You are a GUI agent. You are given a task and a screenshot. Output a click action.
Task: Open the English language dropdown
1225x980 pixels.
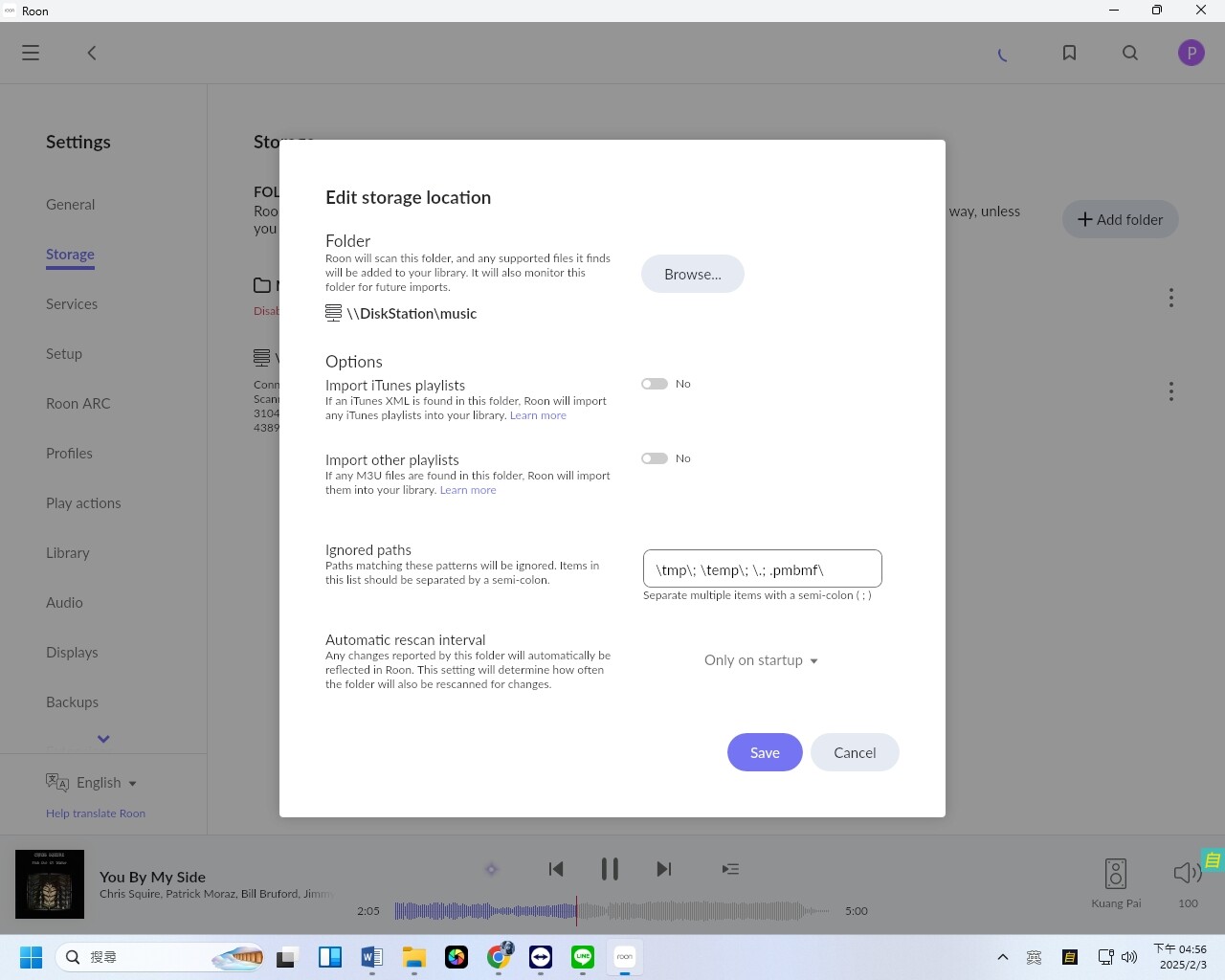pyautogui.click(x=106, y=783)
